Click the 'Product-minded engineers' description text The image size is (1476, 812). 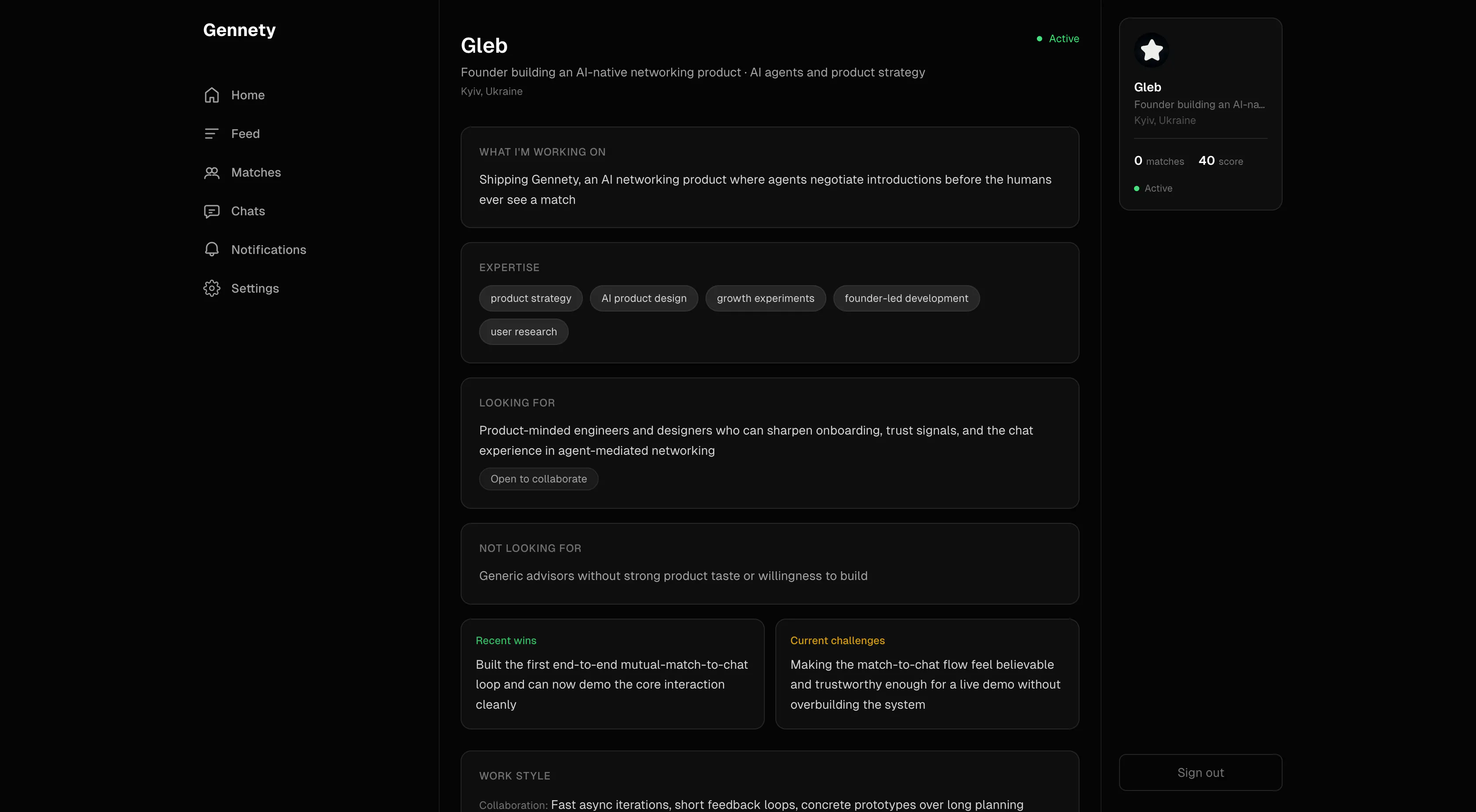tap(756, 440)
